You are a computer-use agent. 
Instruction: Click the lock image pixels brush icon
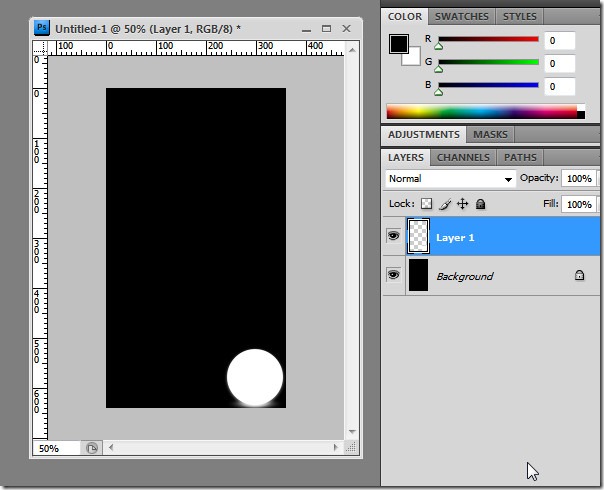[445, 204]
